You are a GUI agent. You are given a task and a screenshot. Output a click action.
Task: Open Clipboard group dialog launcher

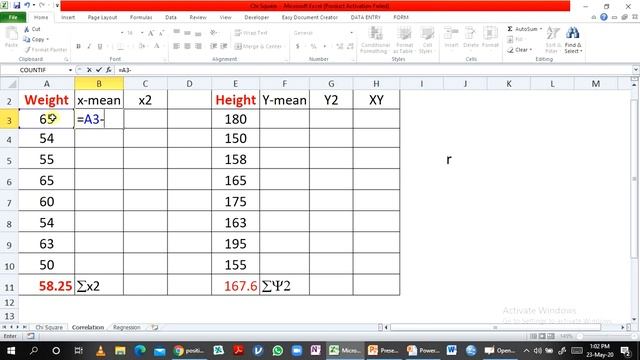[x=66, y=60]
